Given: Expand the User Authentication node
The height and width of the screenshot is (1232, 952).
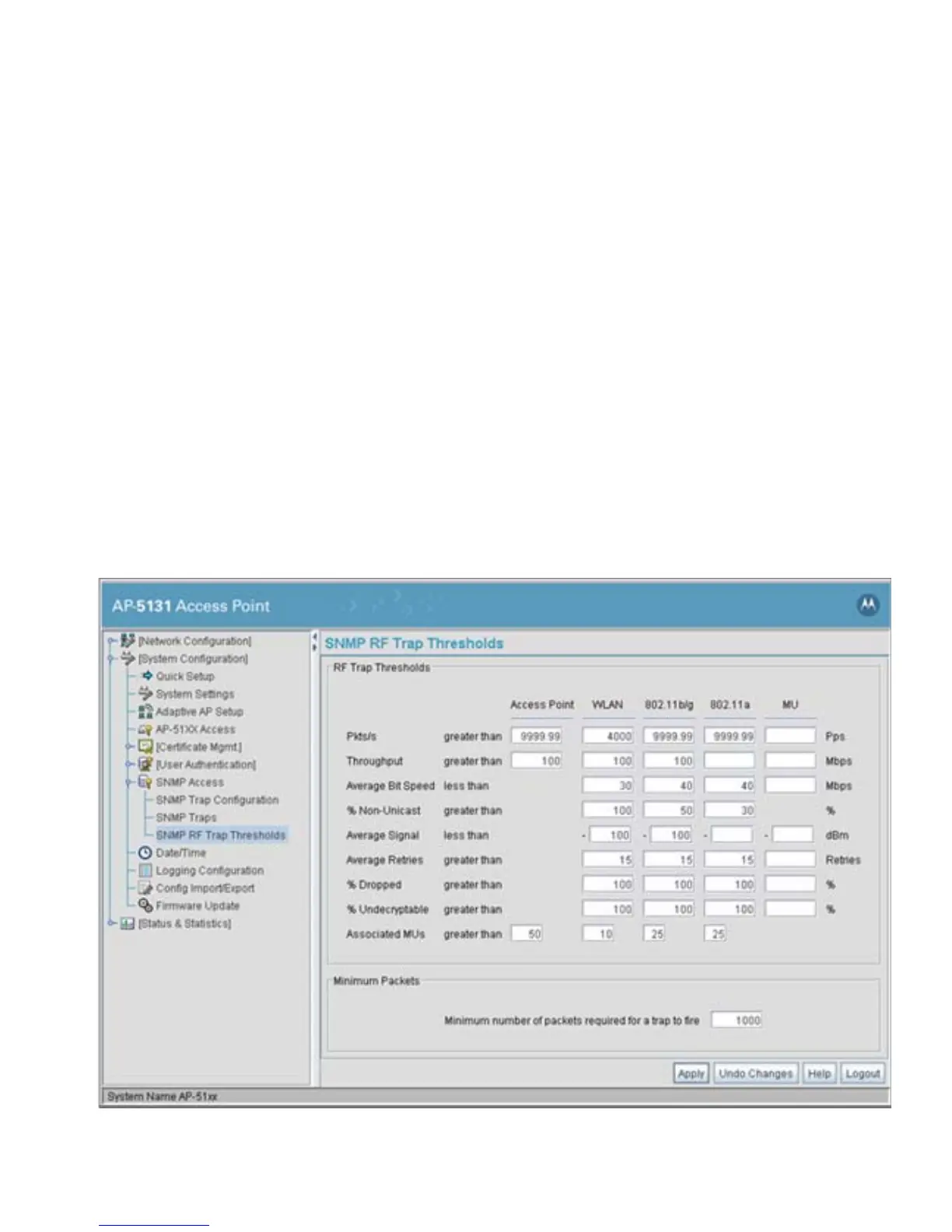Looking at the screenshot, I should pos(130,765).
